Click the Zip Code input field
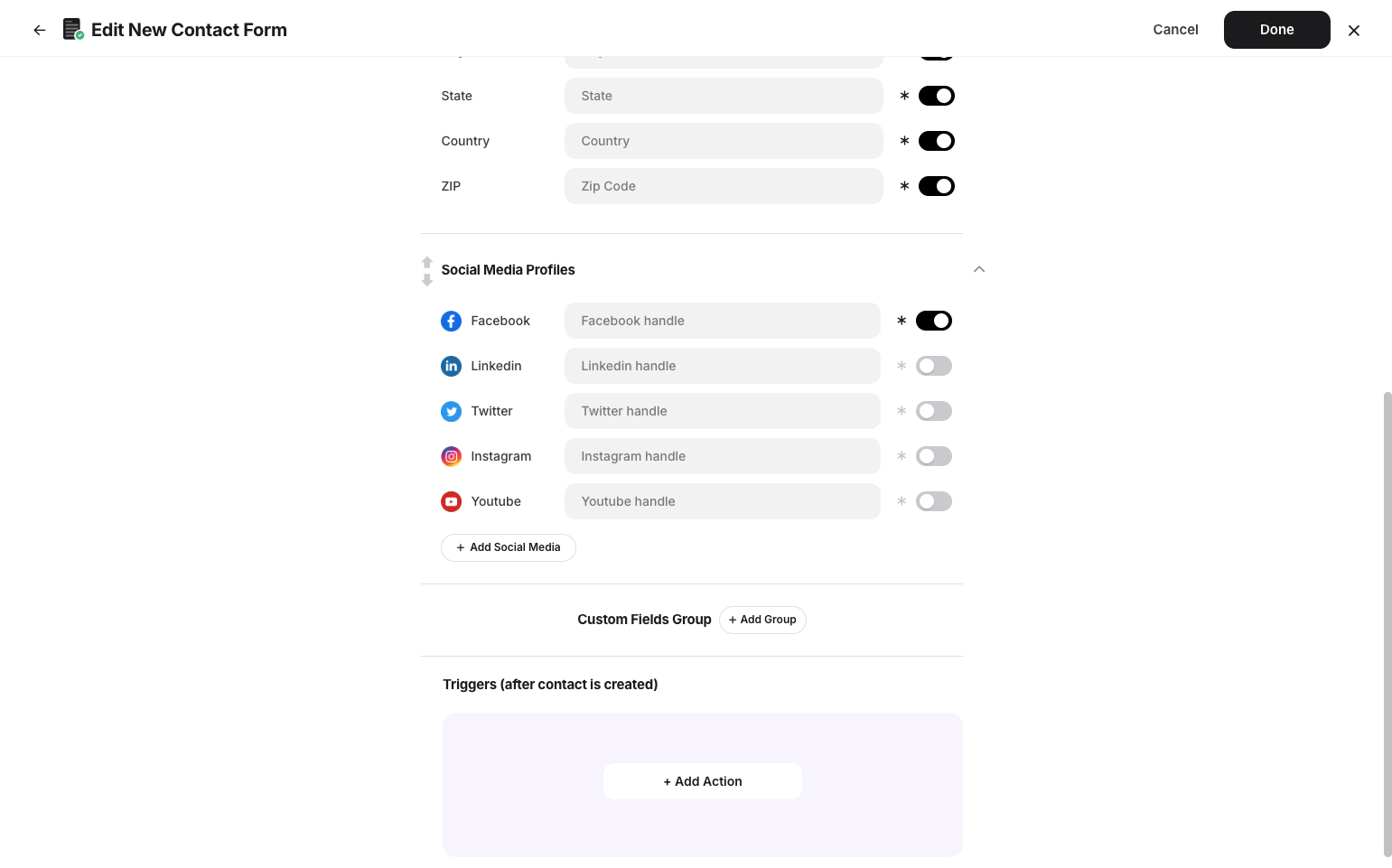Screen dimensions: 1392x868 click(724, 186)
